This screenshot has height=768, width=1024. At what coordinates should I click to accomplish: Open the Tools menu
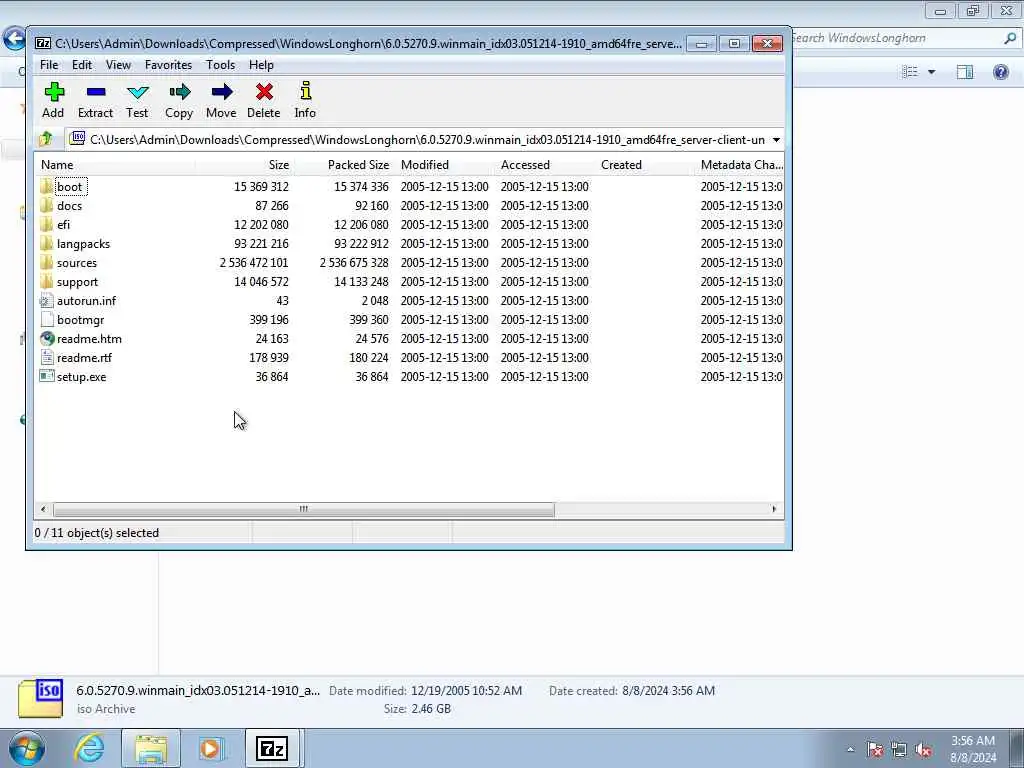coord(220,65)
